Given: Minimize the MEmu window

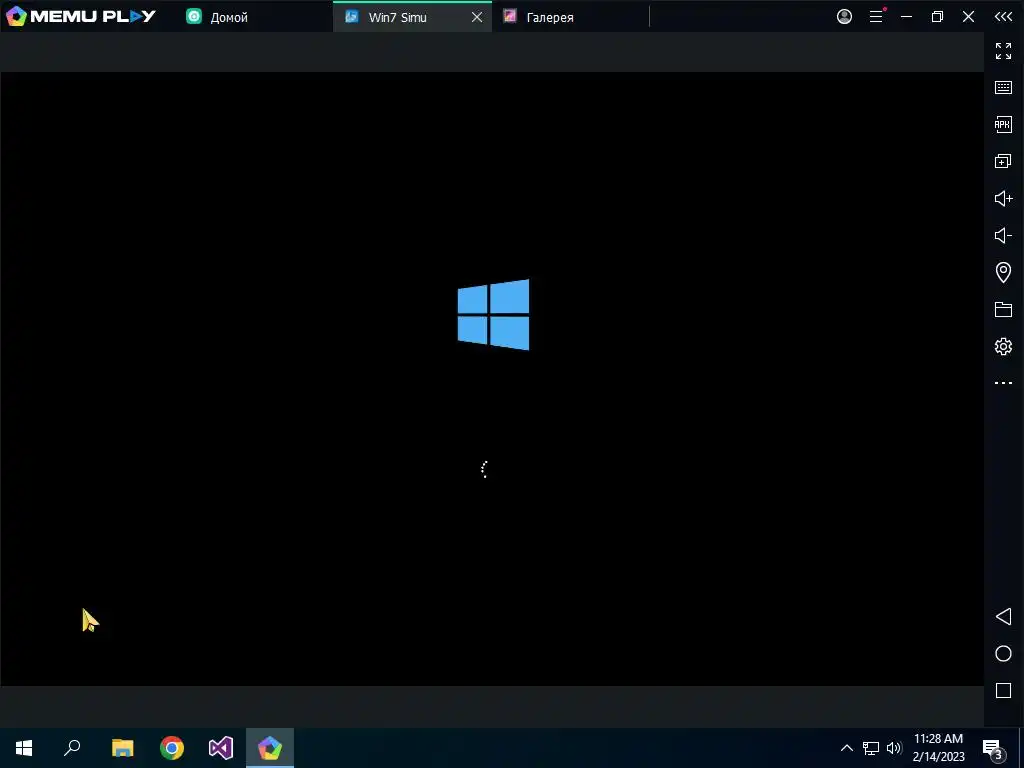Looking at the screenshot, I should point(906,16).
